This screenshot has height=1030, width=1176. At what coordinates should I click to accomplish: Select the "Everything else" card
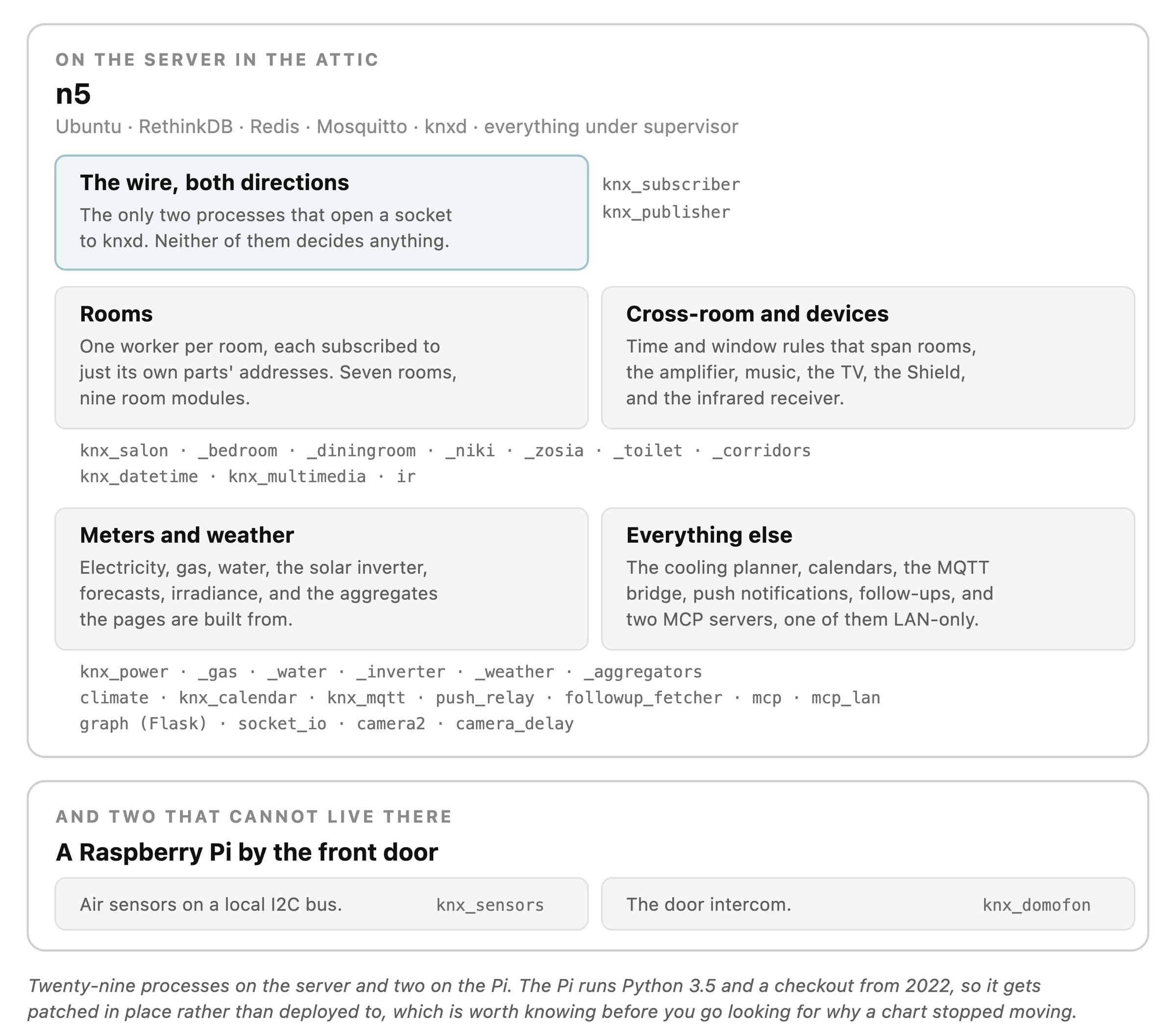(868, 579)
